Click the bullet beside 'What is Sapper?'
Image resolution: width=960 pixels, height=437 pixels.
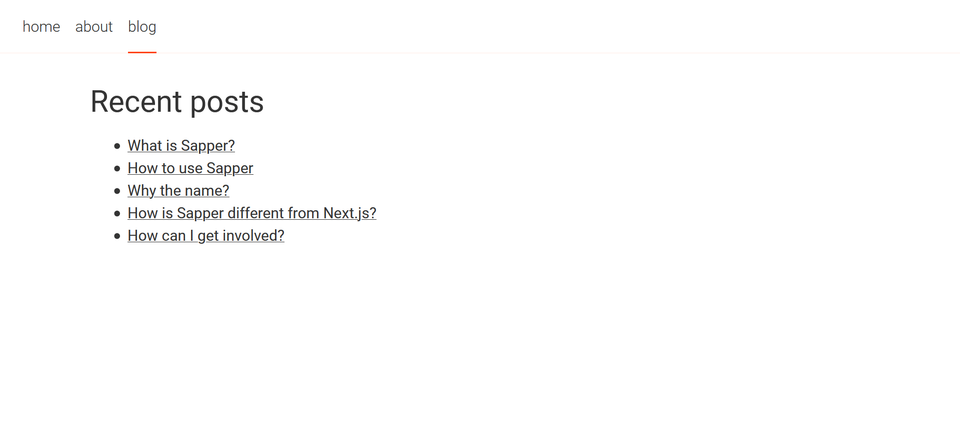click(117, 146)
